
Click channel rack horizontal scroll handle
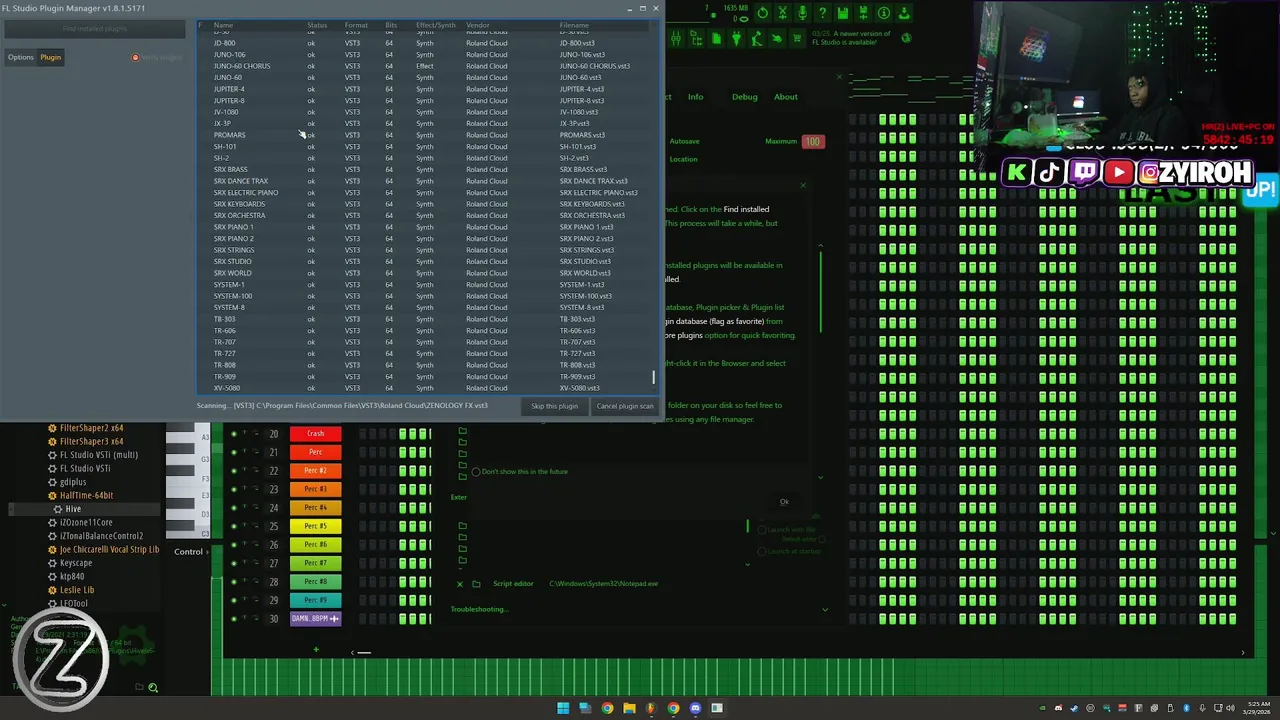point(364,653)
